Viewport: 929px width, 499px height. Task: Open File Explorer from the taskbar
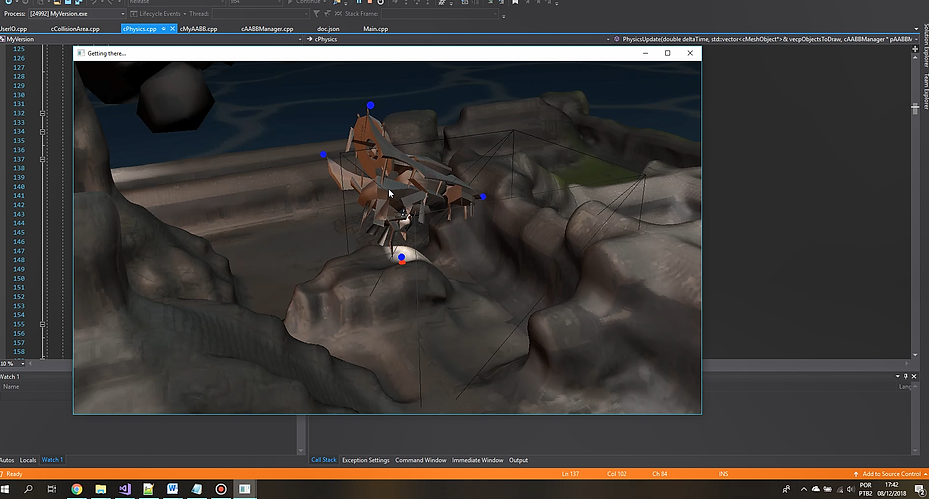pos(101,489)
